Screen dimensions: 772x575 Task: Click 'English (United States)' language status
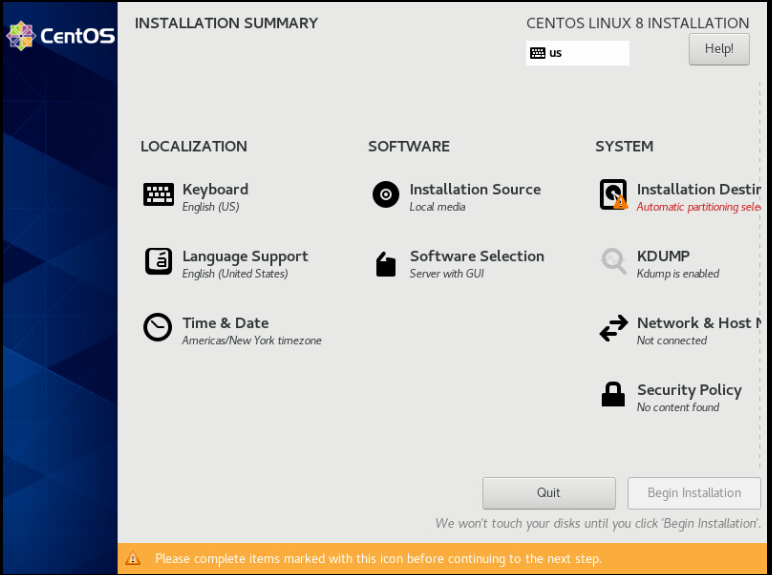(x=235, y=274)
